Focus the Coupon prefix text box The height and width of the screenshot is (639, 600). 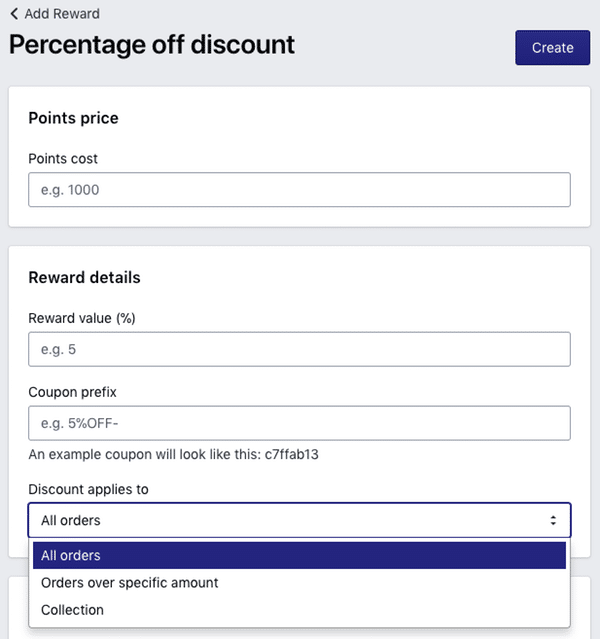(x=299, y=423)
